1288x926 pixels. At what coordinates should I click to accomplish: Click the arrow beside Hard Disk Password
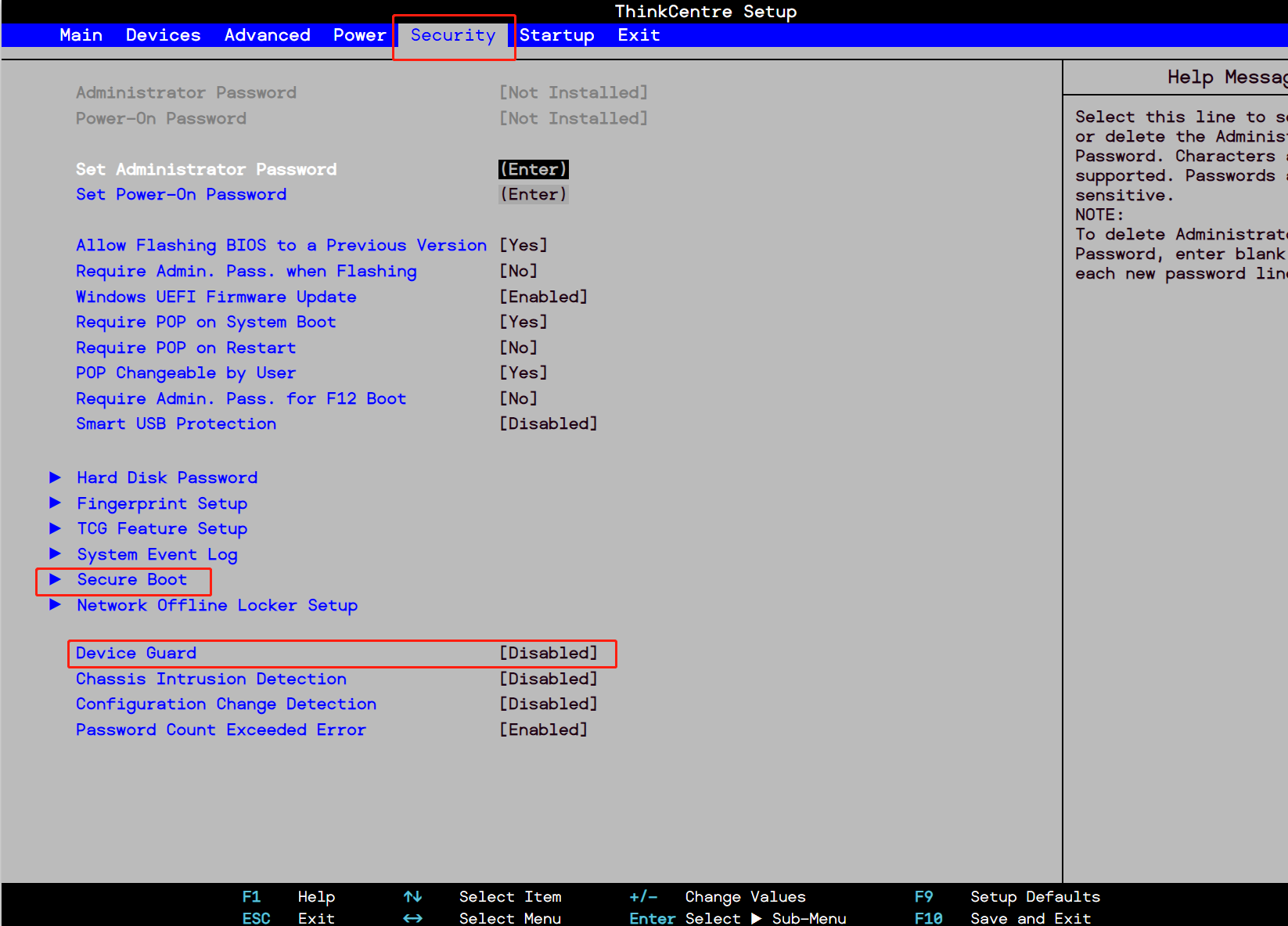click(55, 477)
